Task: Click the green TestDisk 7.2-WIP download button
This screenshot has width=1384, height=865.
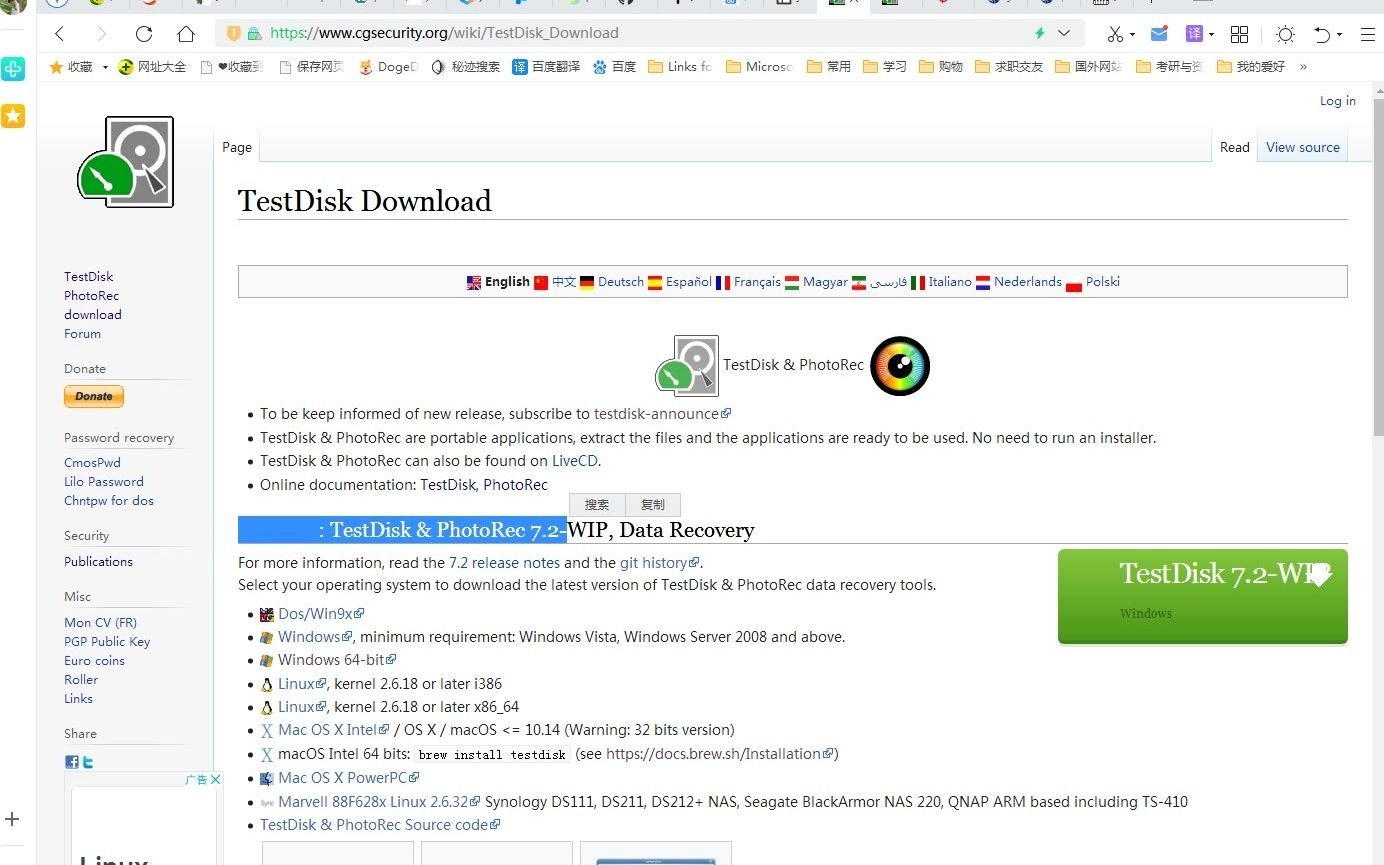Action: click(x=1203, y=596)
